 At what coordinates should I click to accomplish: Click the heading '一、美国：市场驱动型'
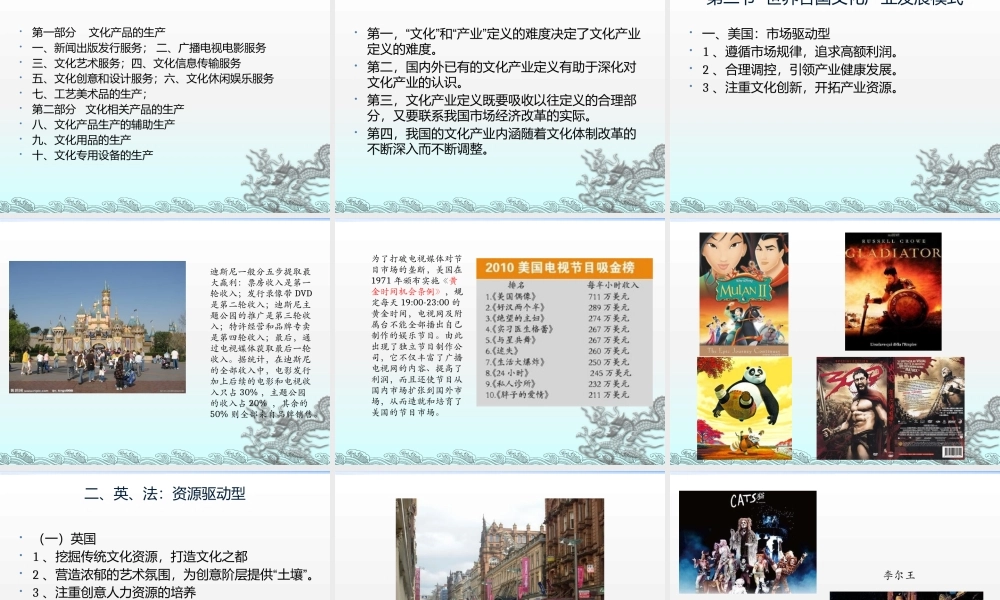pyautogui.click(x=766, y=34)
